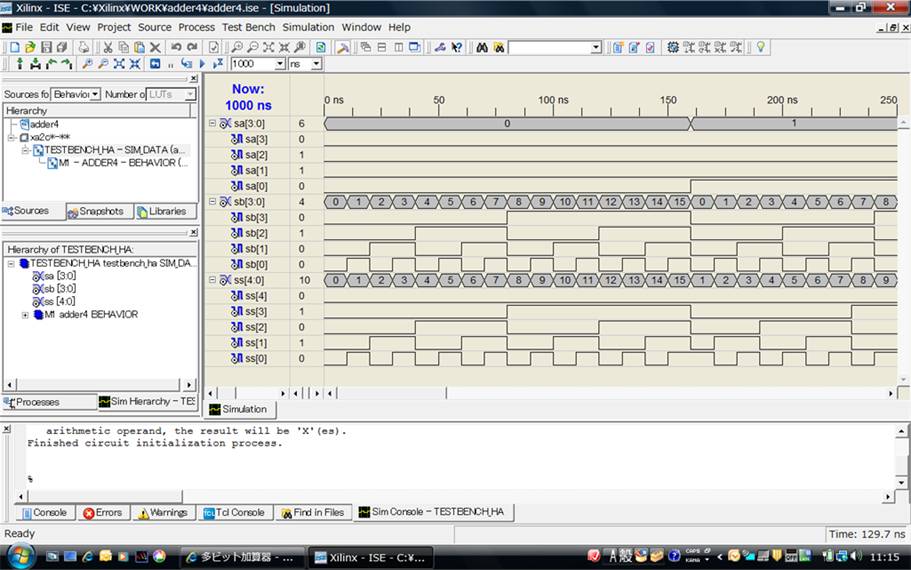
Task: Open the Simulation menu
Action: pos(309,27)
